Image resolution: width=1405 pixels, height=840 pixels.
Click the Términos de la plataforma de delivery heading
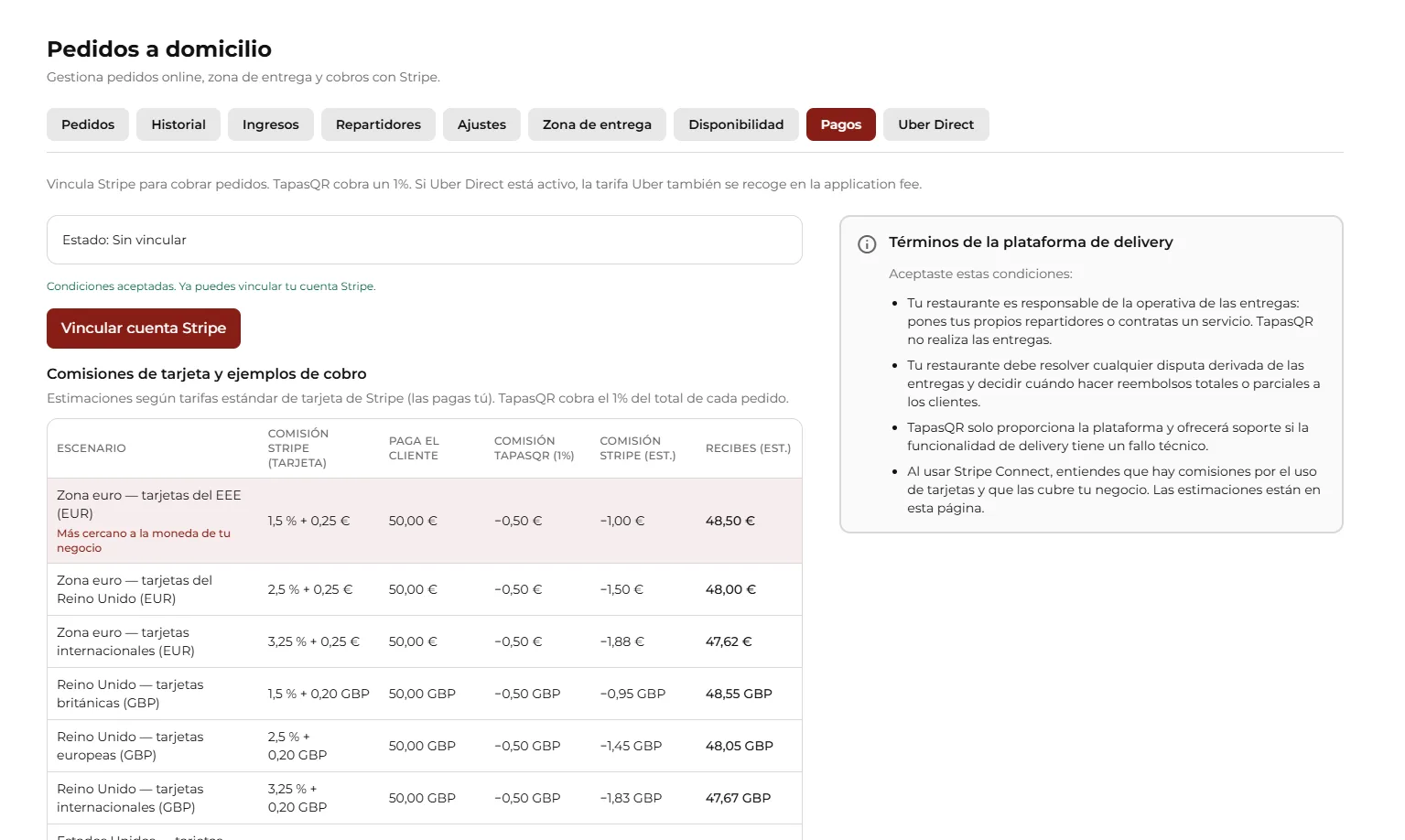pyautogui.click(x=1031, y=242)
